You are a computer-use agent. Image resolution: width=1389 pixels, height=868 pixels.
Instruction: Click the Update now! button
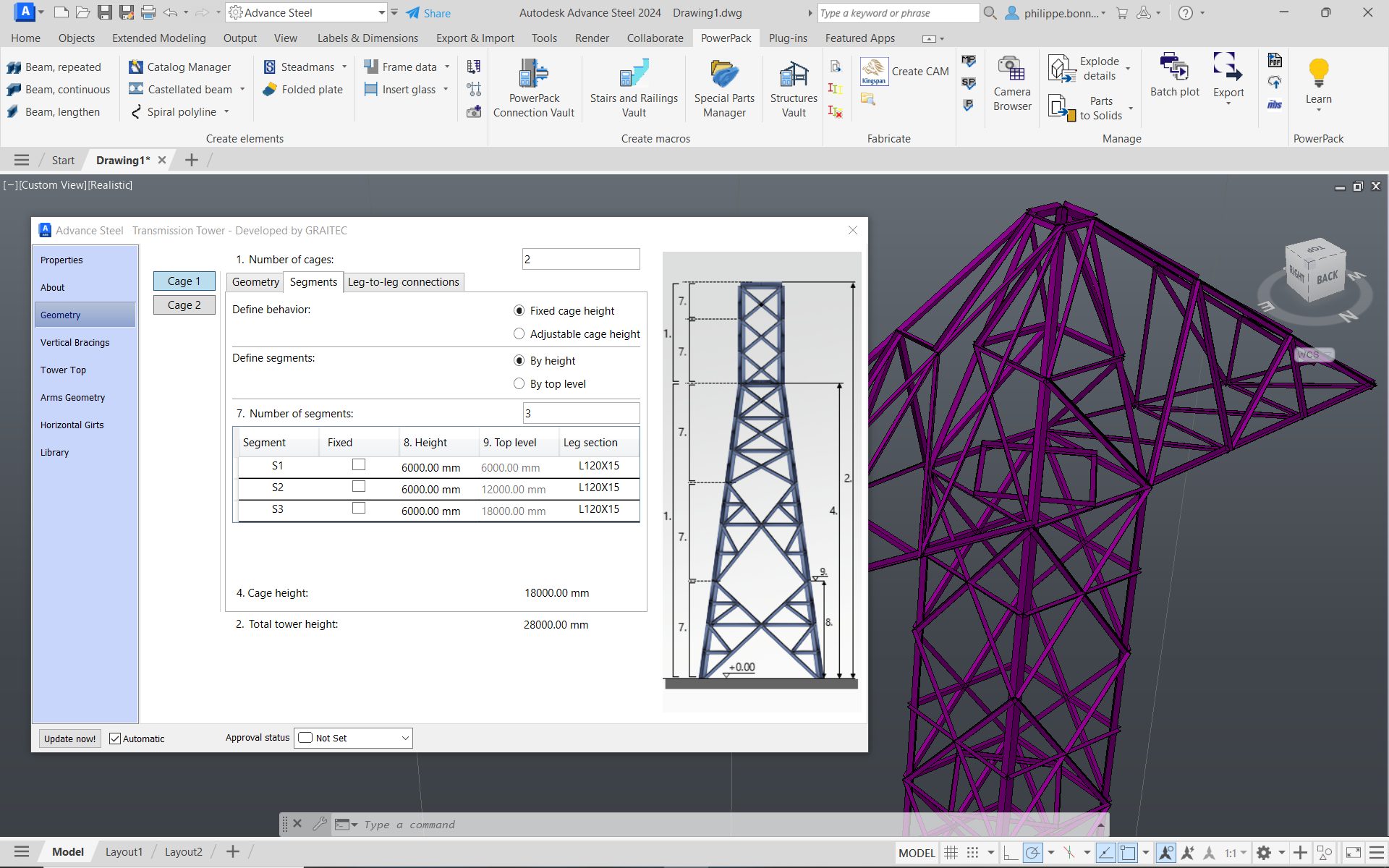(69, 739)
